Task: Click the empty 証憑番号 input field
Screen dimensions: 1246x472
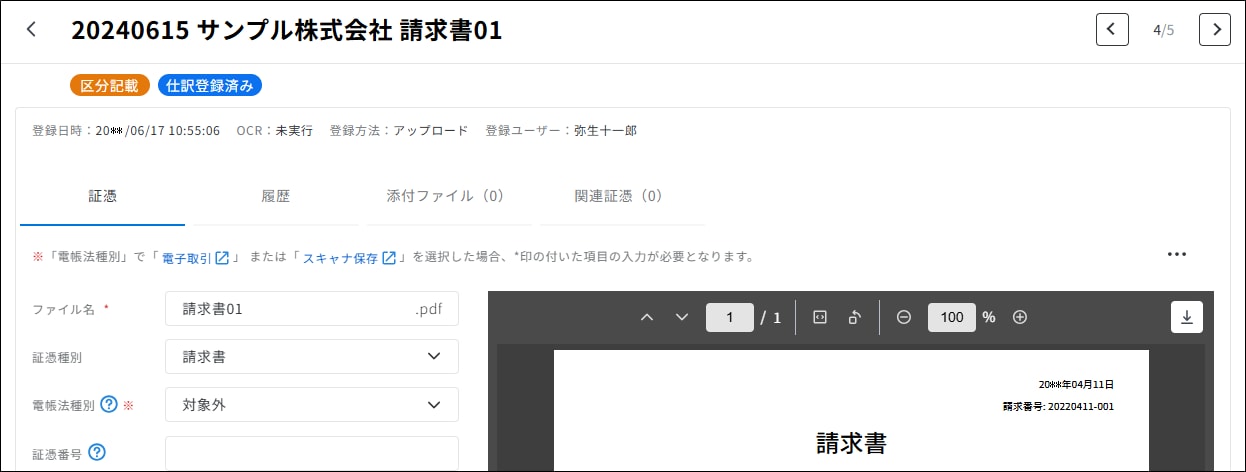Action: pyautogui.click(x=312, y=453)
